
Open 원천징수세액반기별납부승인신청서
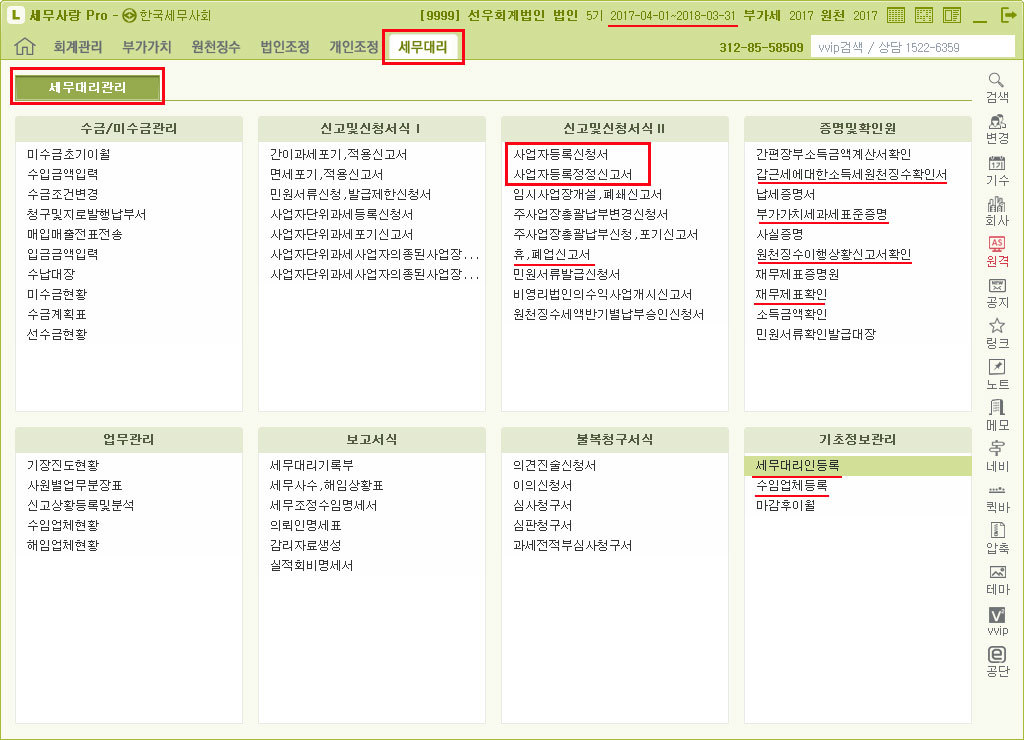pos(609,314)
